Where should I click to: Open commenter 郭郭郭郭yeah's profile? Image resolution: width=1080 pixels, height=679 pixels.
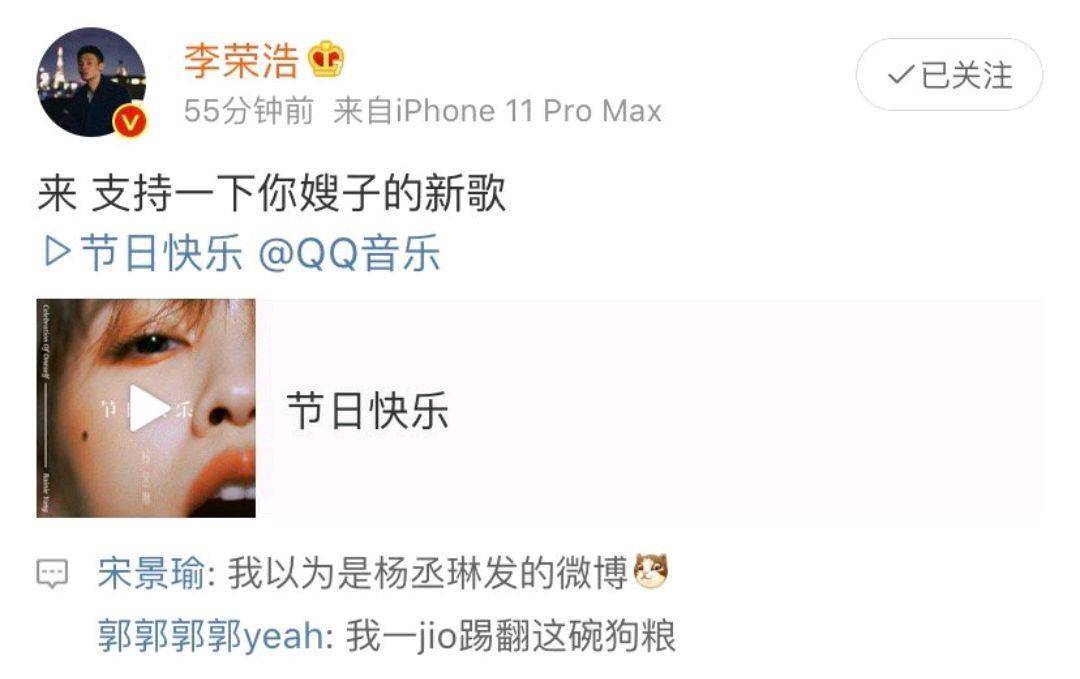pos(211,635)
